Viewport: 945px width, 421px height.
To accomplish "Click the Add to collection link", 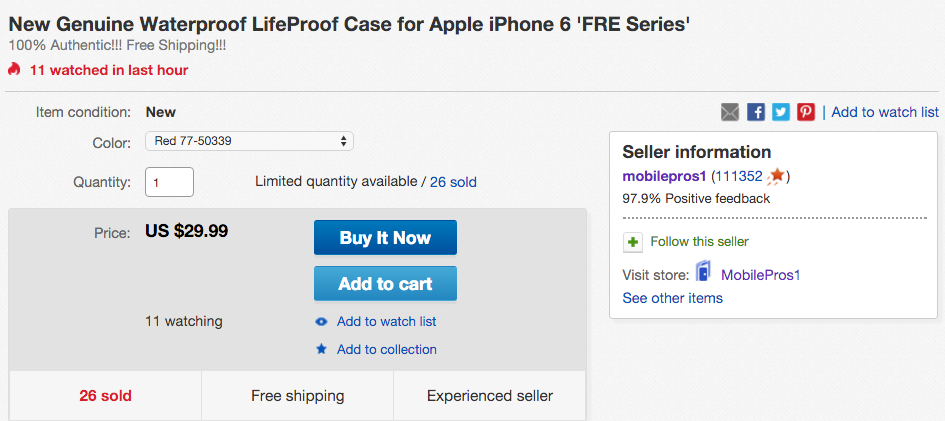I will pyautogui.click(x=386, y=349).
